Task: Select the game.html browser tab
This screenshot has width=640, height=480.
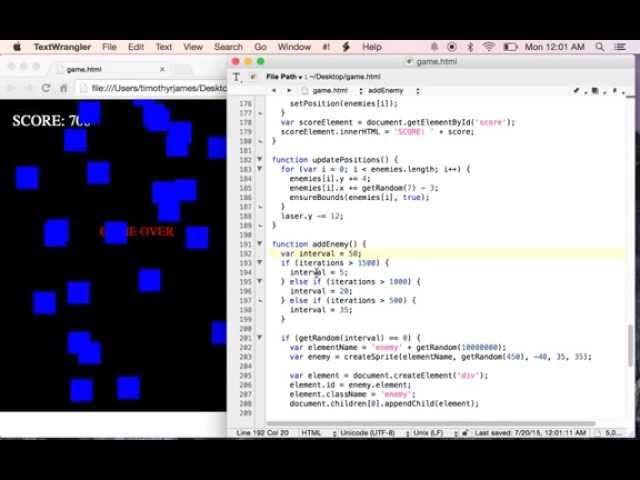Action: (x=107, y=69)
